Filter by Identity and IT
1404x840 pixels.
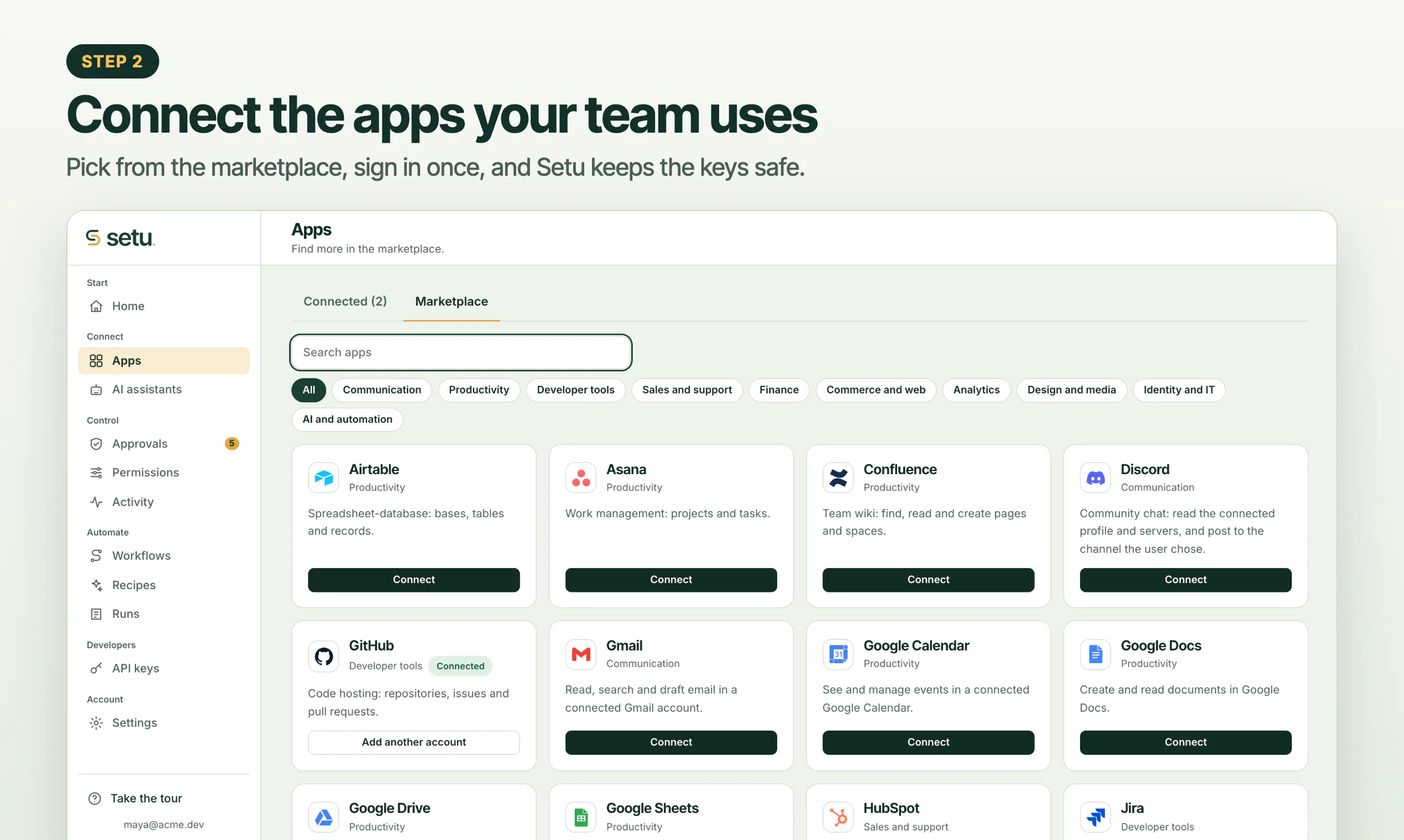click(x=1179, y=390)
